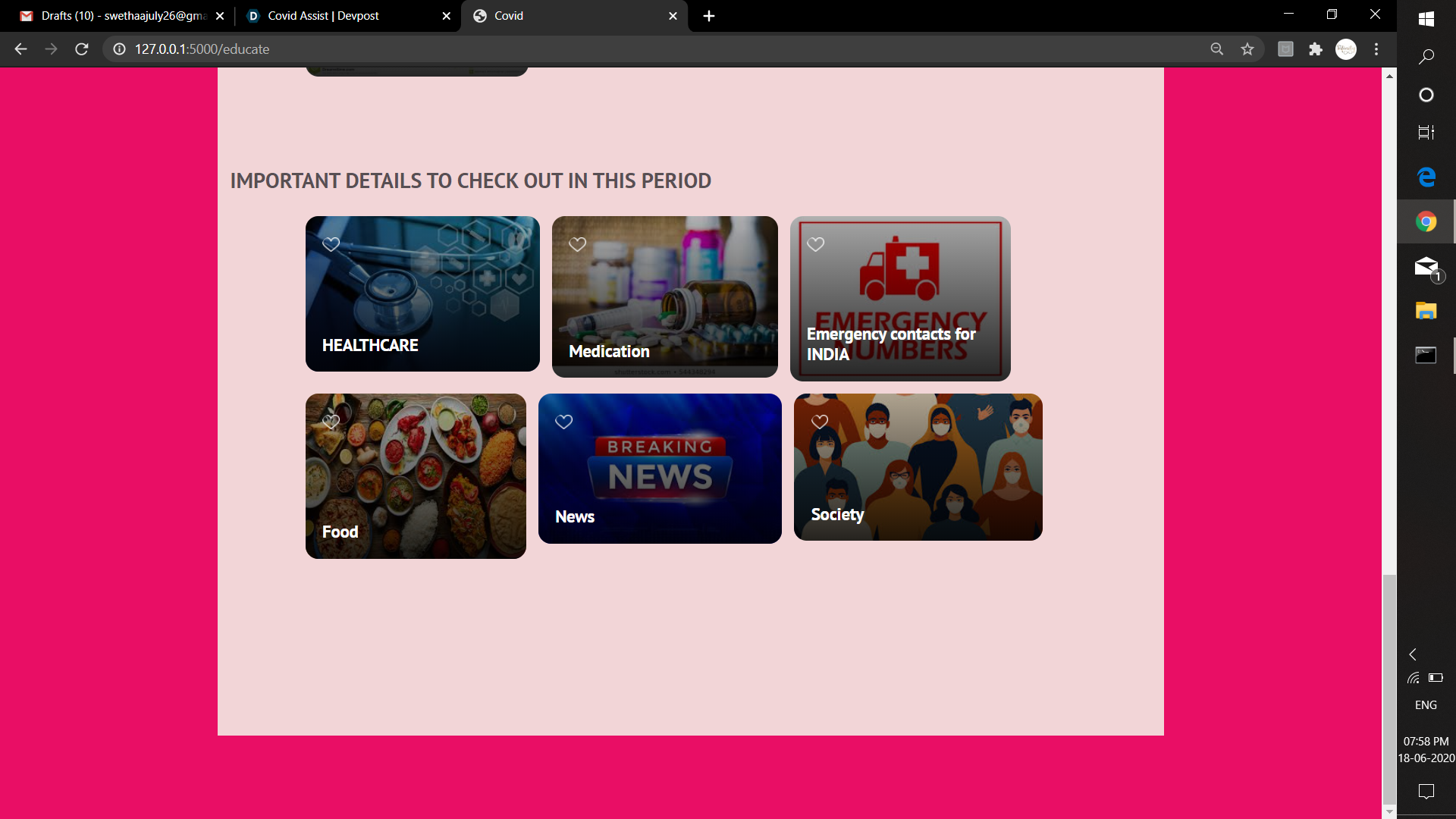Toggle the heart on the Emergency contacts card
1456x819 pixels.
tap(815, 244)
